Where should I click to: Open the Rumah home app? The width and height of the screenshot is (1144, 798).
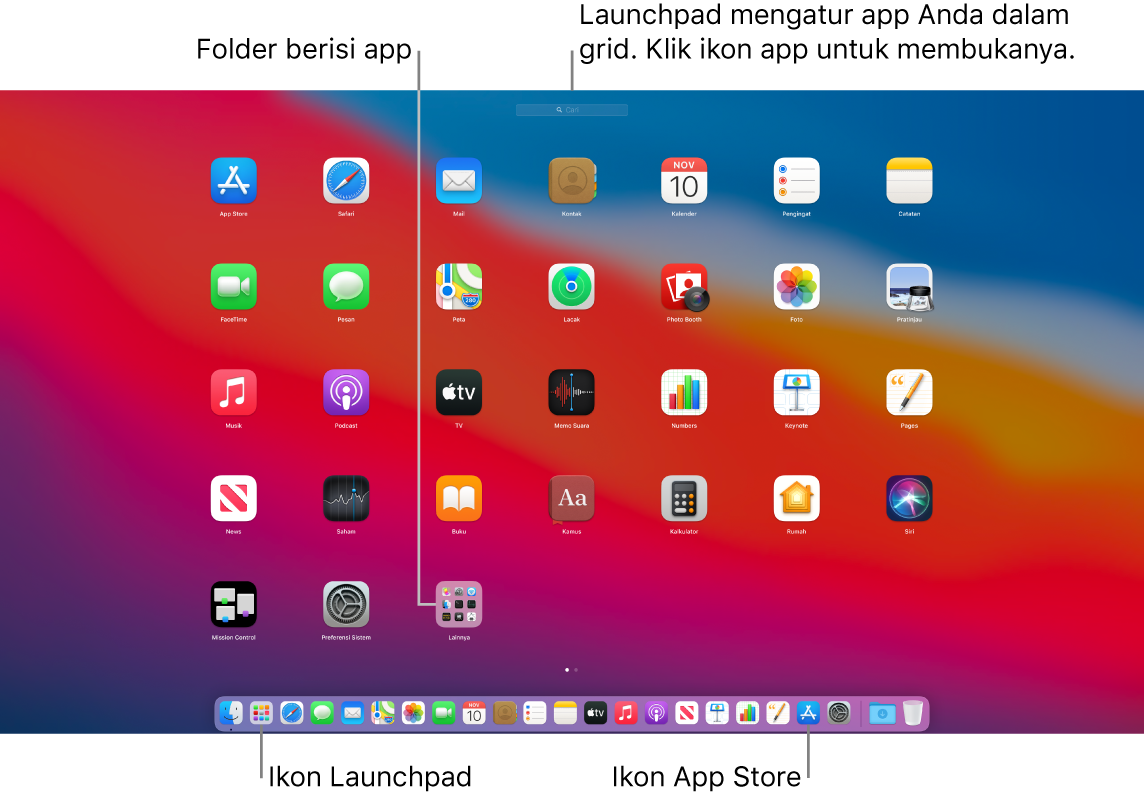pos(796,498)
